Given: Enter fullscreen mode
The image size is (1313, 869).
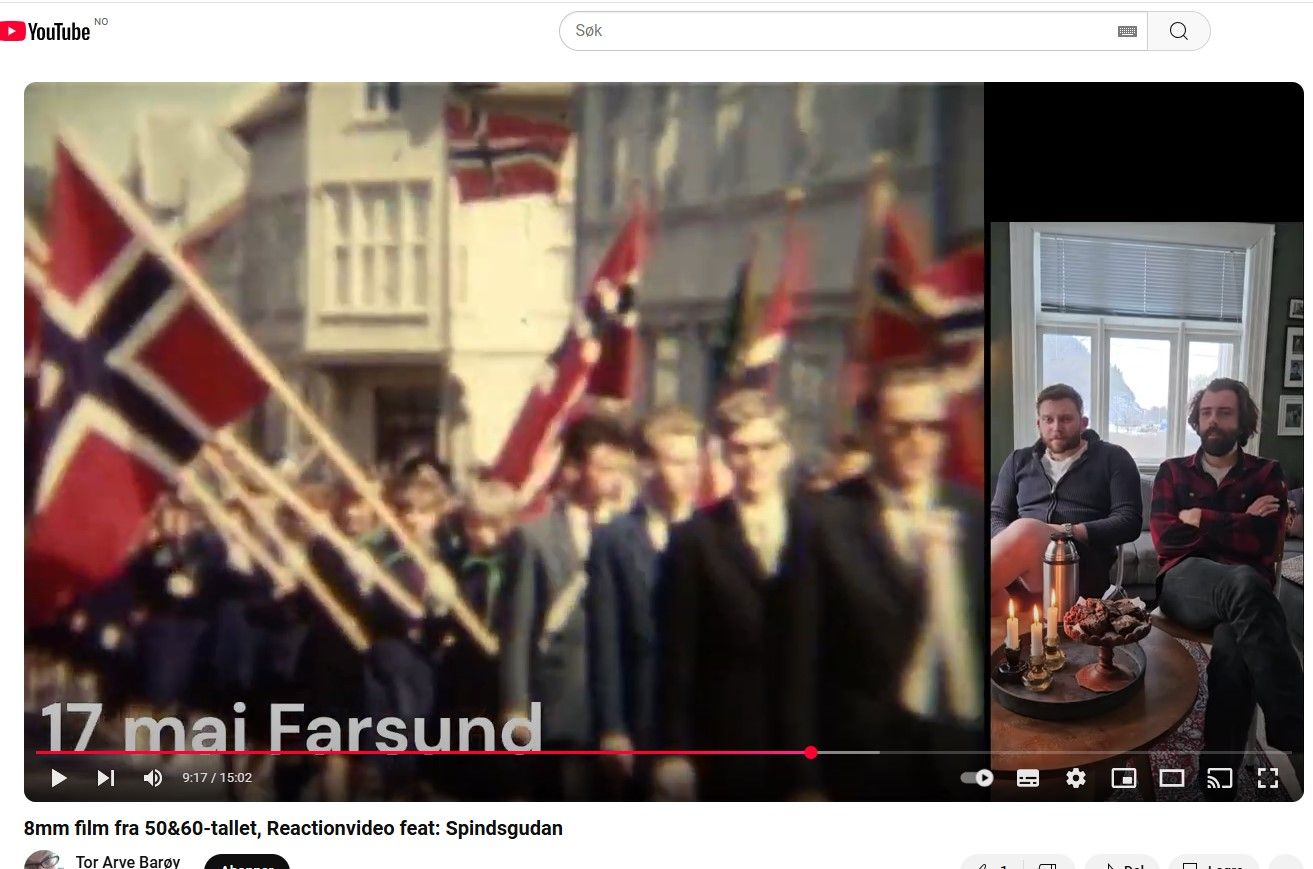Looking at the screenshot, I should [x=1267, y=778].
